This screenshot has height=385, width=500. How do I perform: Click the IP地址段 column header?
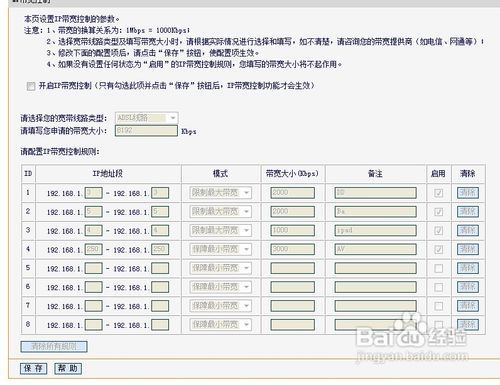(108, 174)
